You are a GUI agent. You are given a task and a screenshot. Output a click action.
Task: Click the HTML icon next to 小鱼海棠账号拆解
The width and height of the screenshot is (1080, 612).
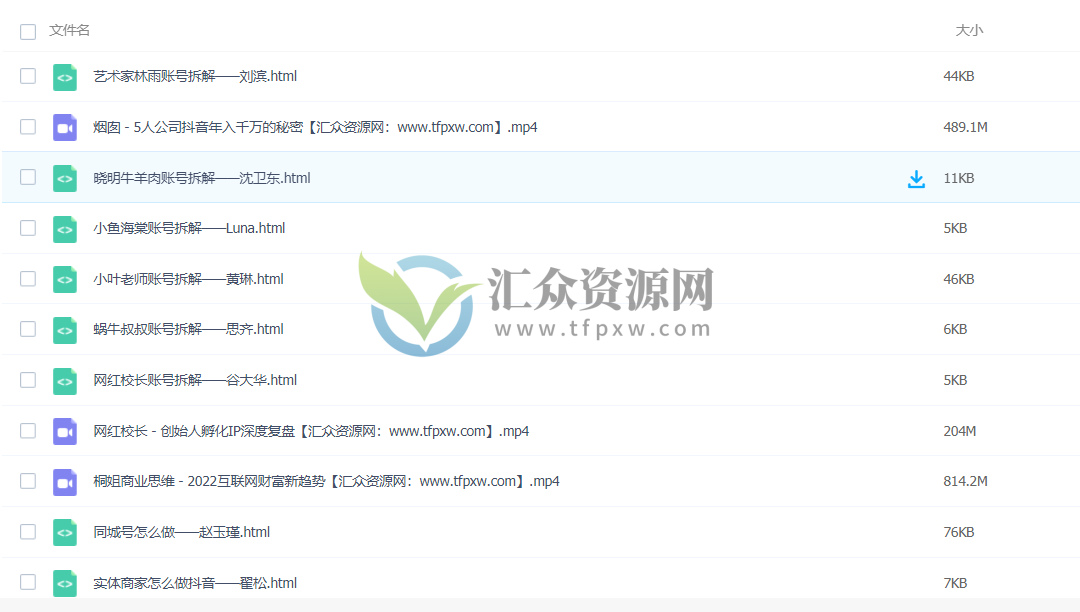point(64,228)
